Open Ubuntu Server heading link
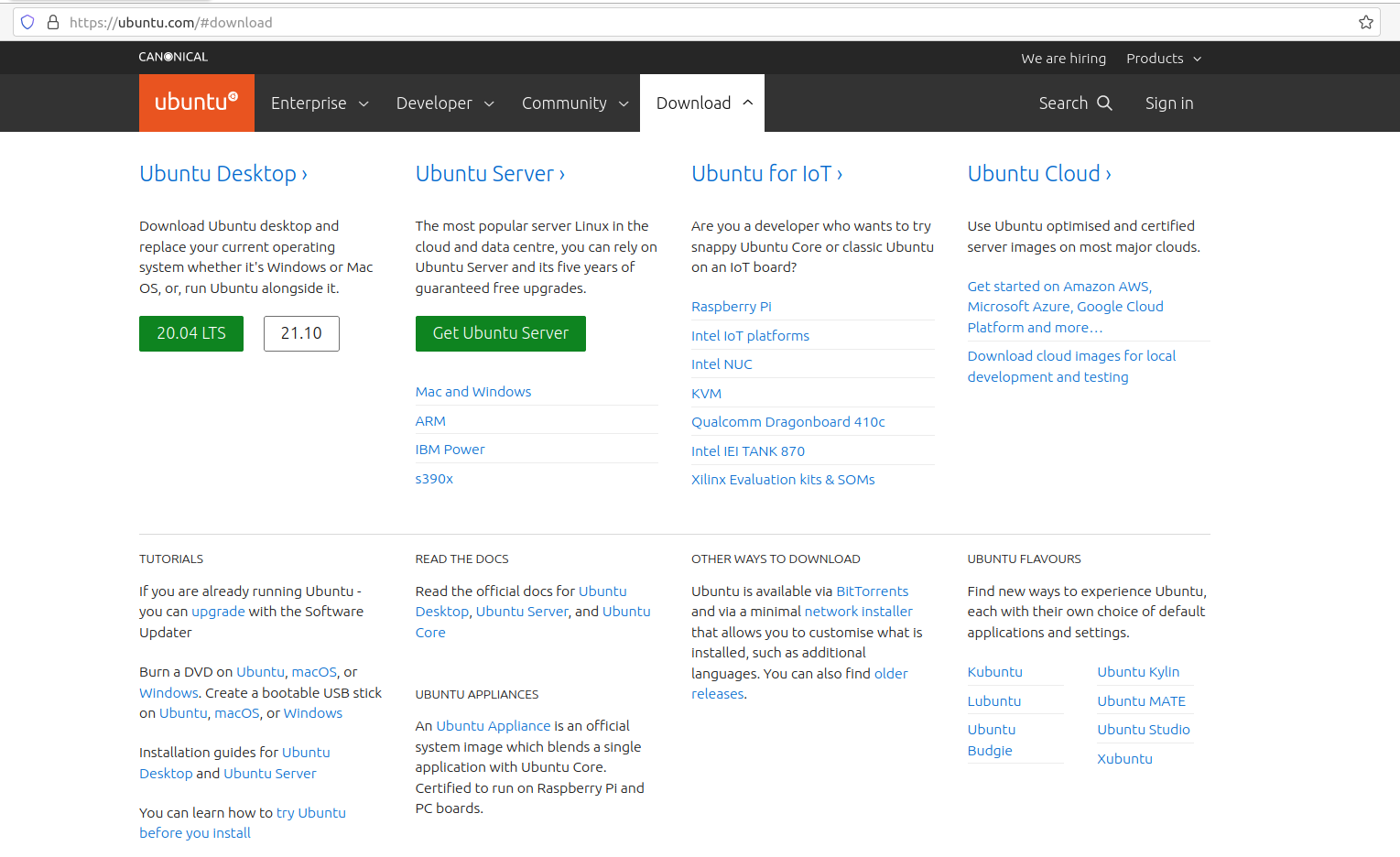This screenshot has width=1400, height=857. pos(490,174)
